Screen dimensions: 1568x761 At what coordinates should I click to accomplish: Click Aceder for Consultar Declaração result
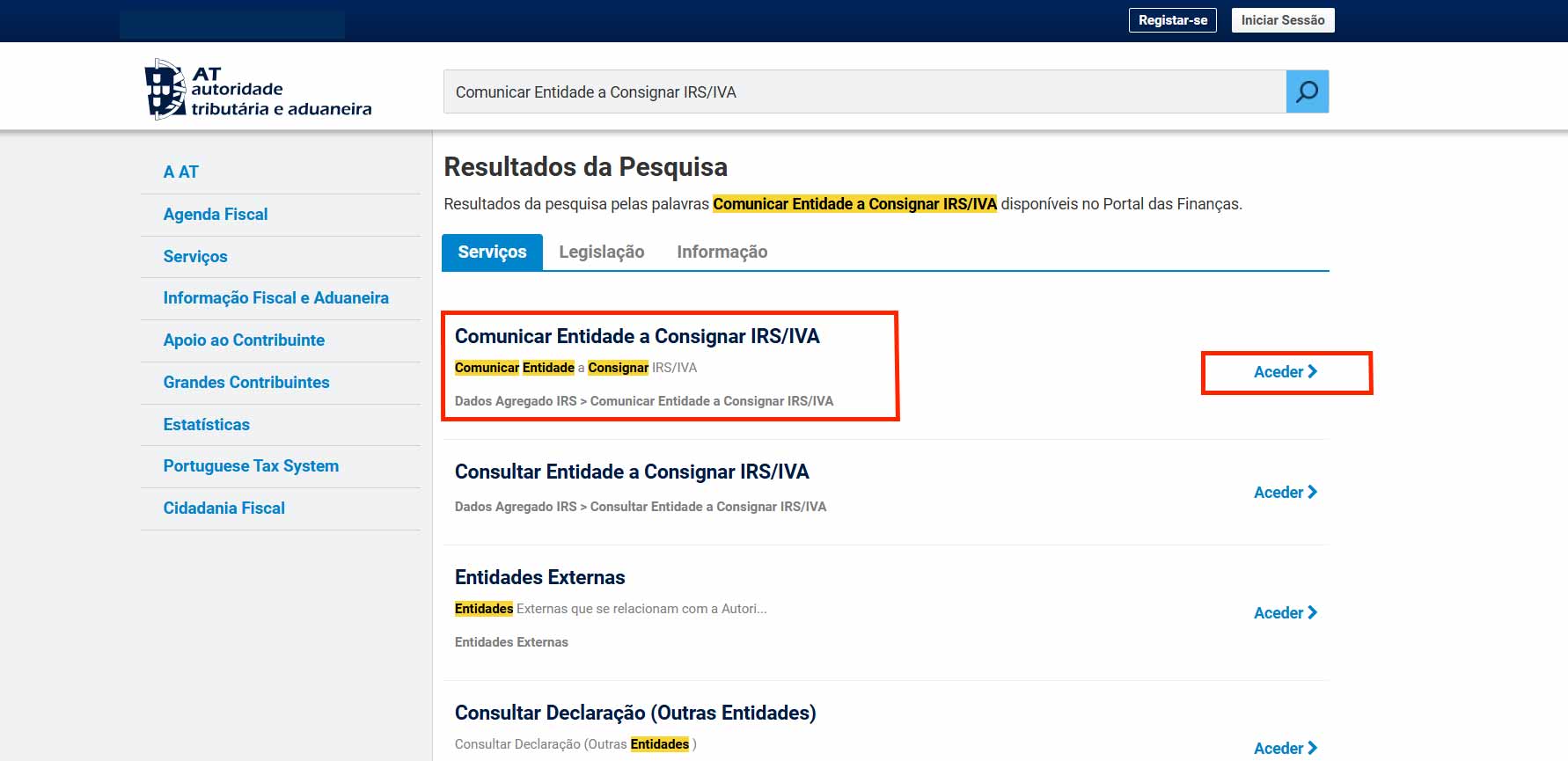pyautogui.click(x=1285, y=748)
